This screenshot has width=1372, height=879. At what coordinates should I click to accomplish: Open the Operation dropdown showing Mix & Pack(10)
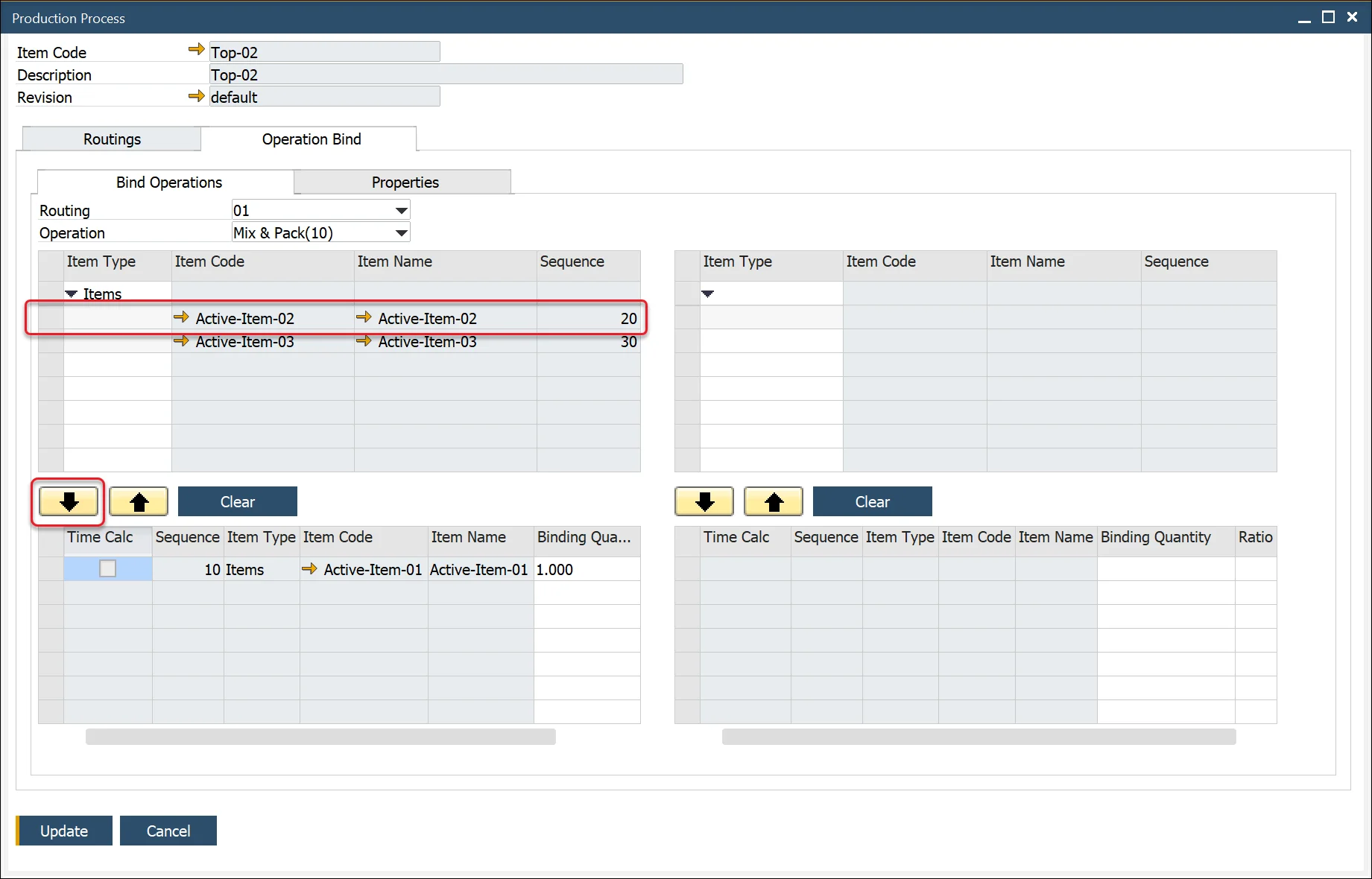point(401,233)
